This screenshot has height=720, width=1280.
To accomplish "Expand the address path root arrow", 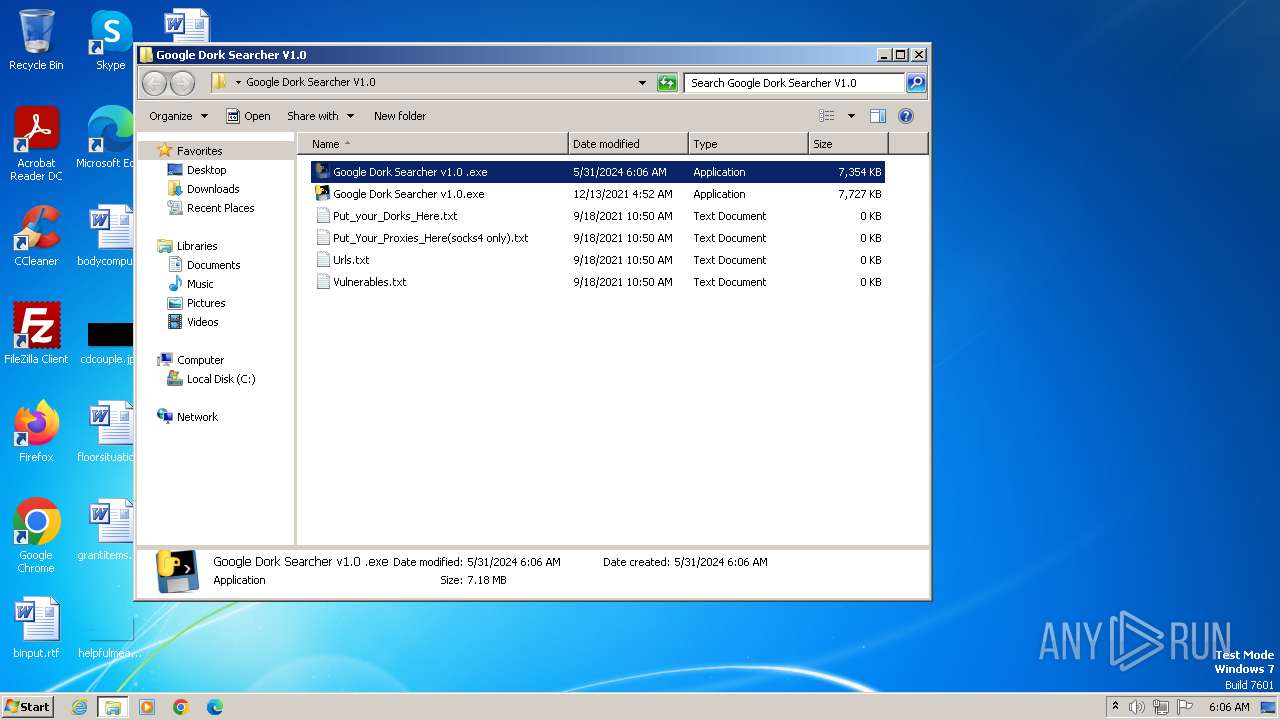I will click(238, 83).
